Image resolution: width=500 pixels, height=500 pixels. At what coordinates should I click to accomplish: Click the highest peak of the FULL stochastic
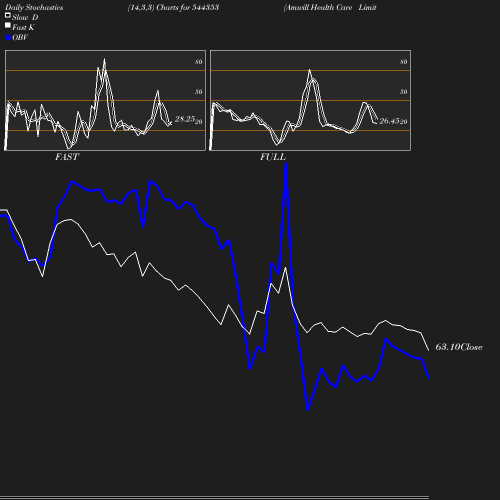coord(309,70)
